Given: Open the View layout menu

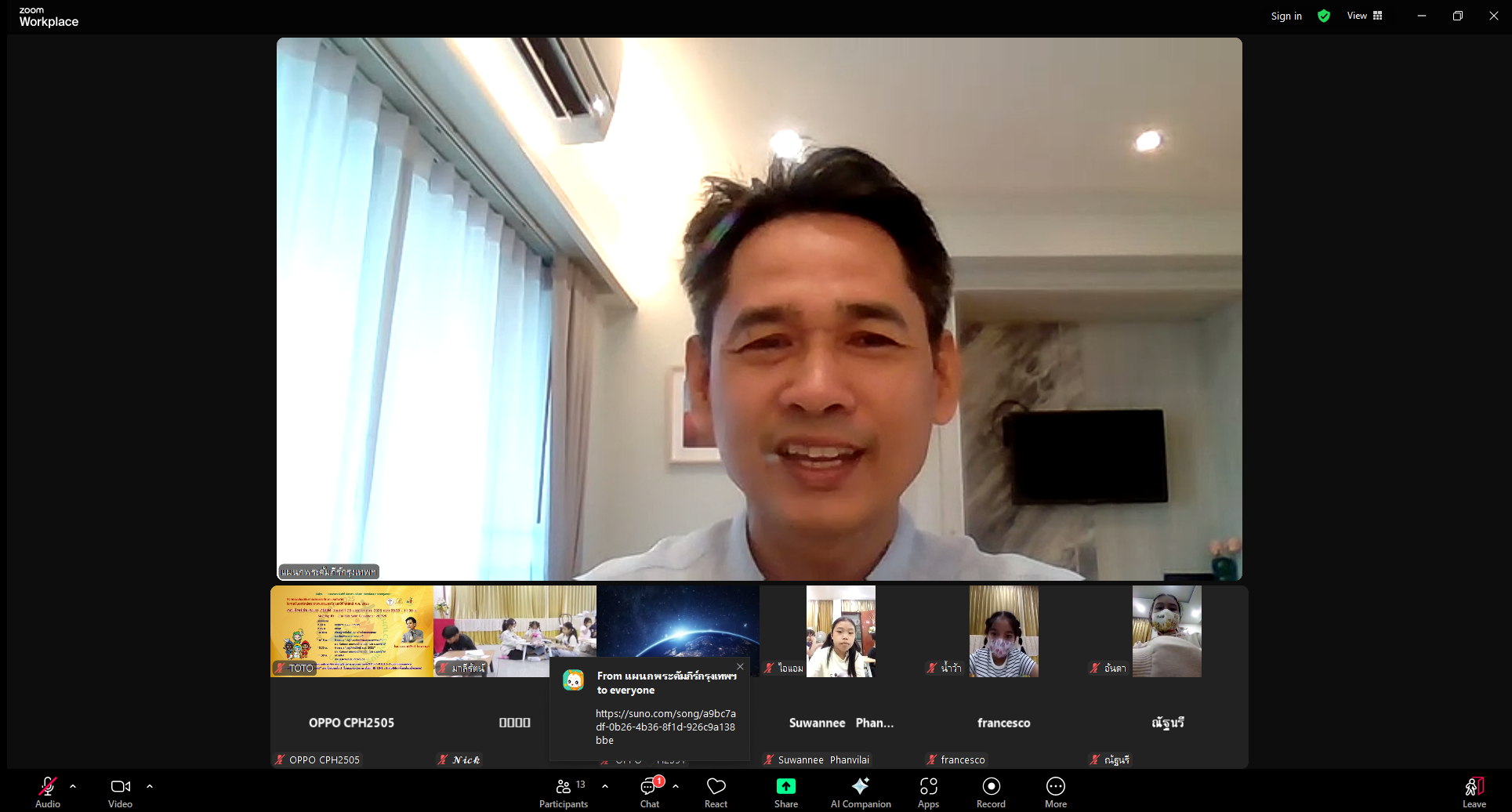Looking at the screenshot, I should 1365,16.
